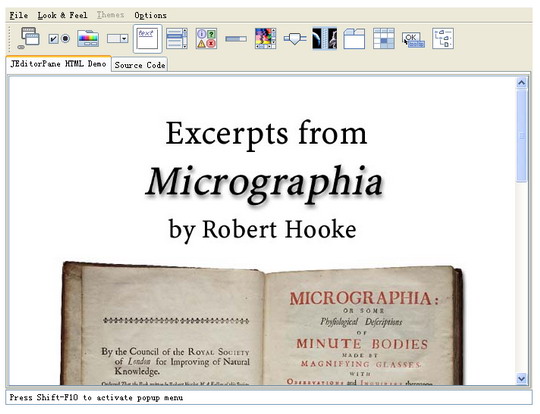The image size is (540, 414).
Task: Open the ToolTip demo (OK cursor icon)
Action: tap(413, 40)
